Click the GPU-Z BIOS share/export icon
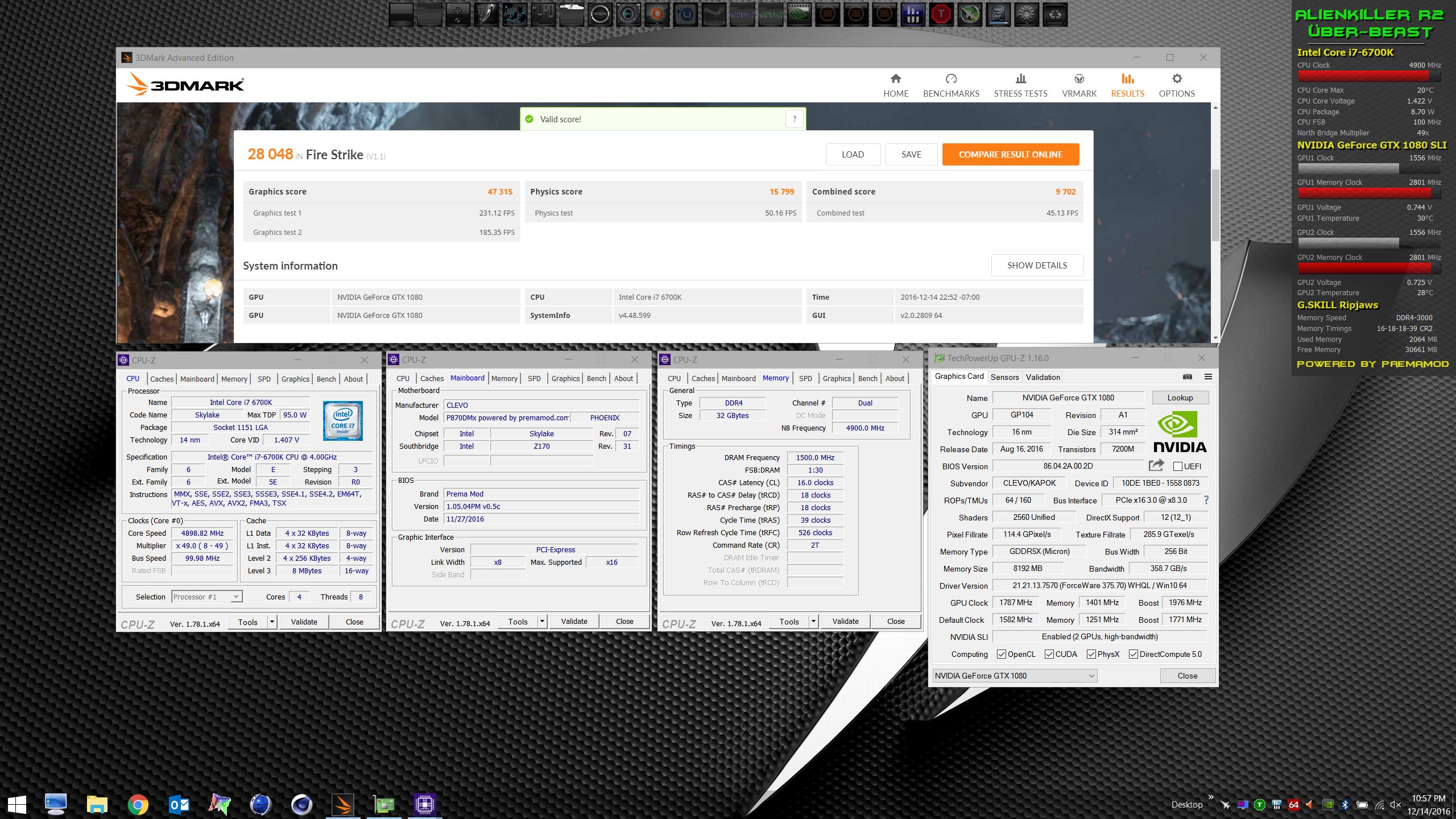The image size is (1456, 819). (x=1156, y=465)
